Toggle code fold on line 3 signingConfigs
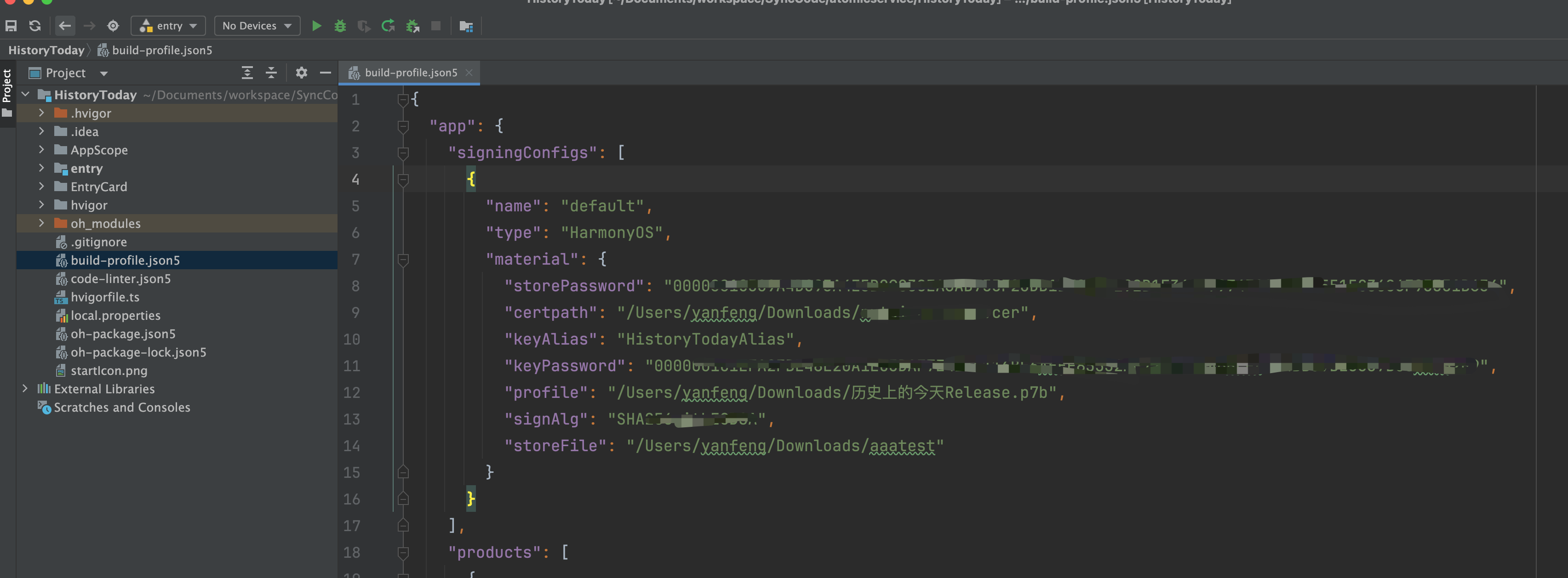The width and height of the screenshot is (1568, 578). click(402, 153)
